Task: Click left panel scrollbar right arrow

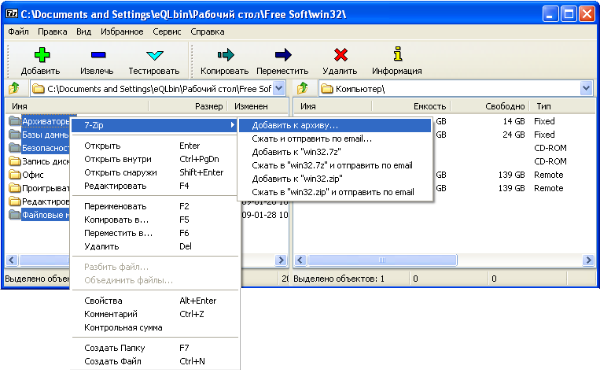Action: pyautogui.click(x=280, y=260)
